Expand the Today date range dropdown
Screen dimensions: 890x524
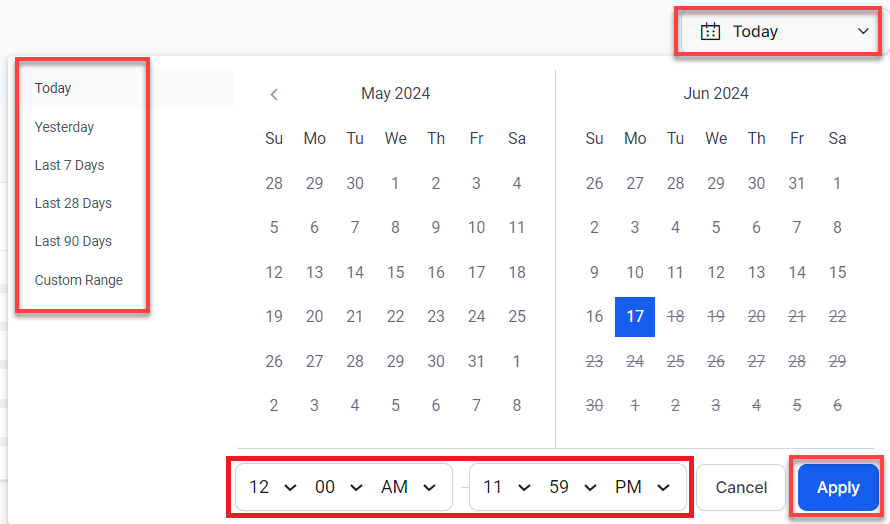click(863, 32)
